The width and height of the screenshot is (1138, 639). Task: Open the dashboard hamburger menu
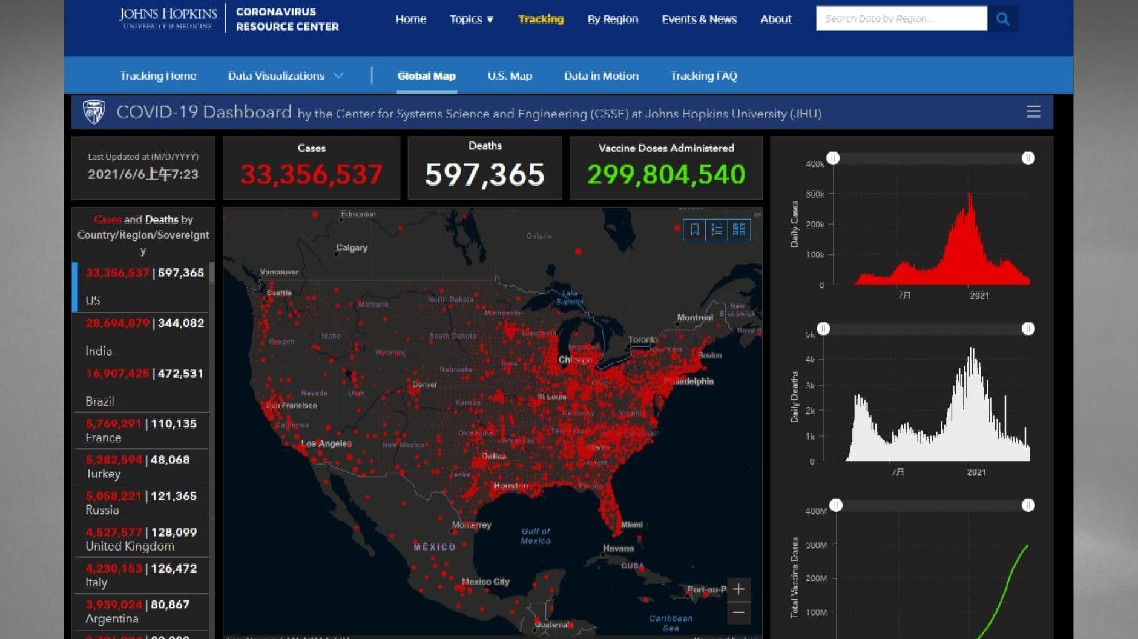pos(1033,112)
